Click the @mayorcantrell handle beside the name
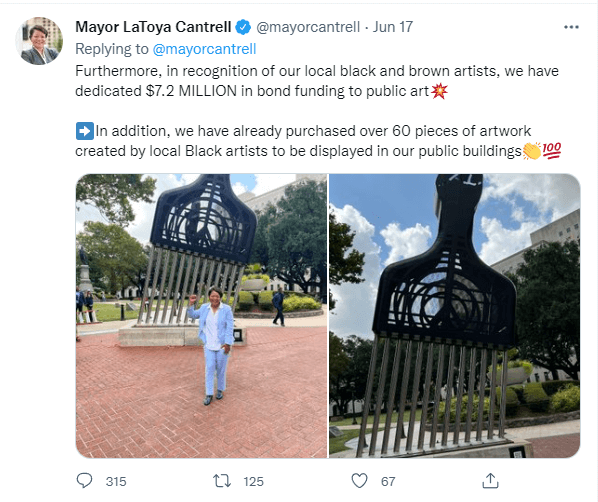The width and height of the screenshot is (598, 502). [308, 27]
